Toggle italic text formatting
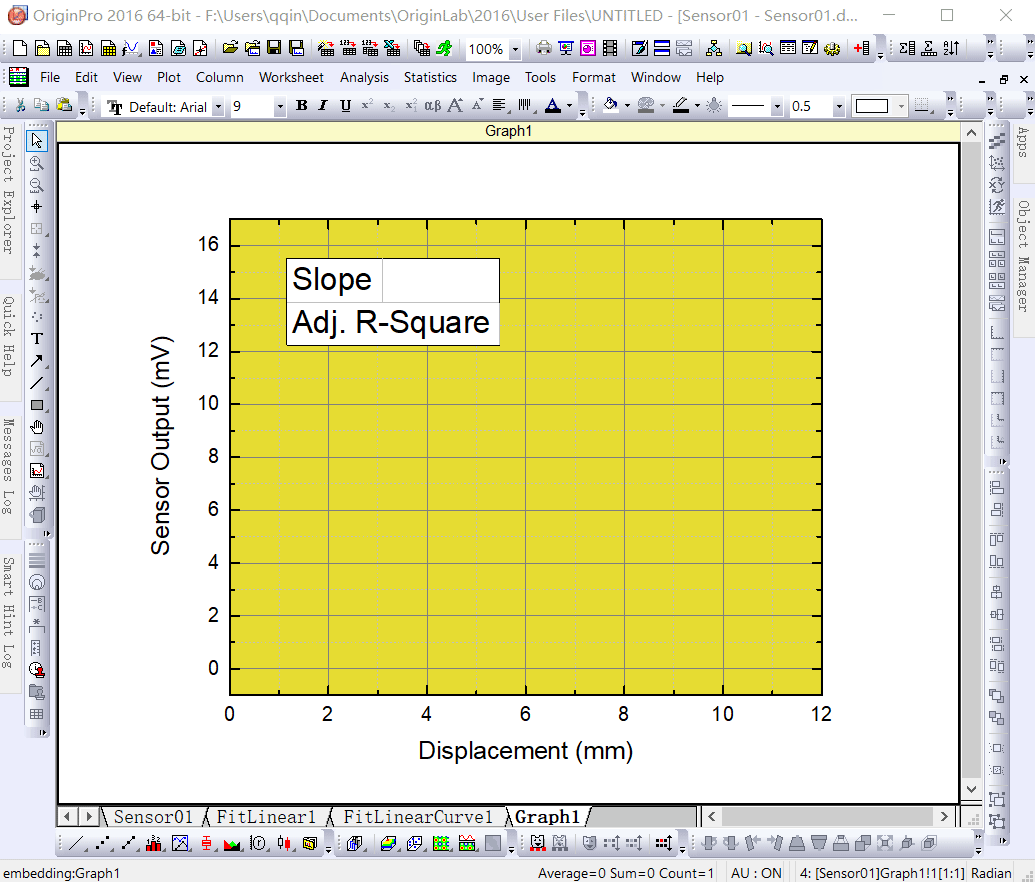 point(323,106)
